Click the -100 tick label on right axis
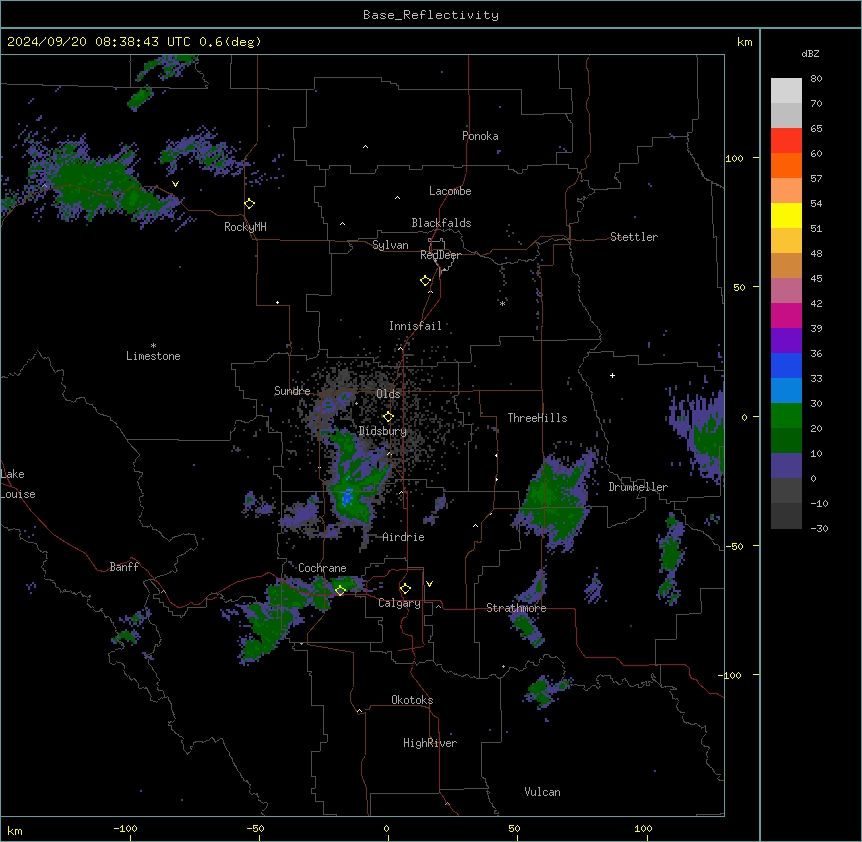862x842 pixels. [730, 675]
